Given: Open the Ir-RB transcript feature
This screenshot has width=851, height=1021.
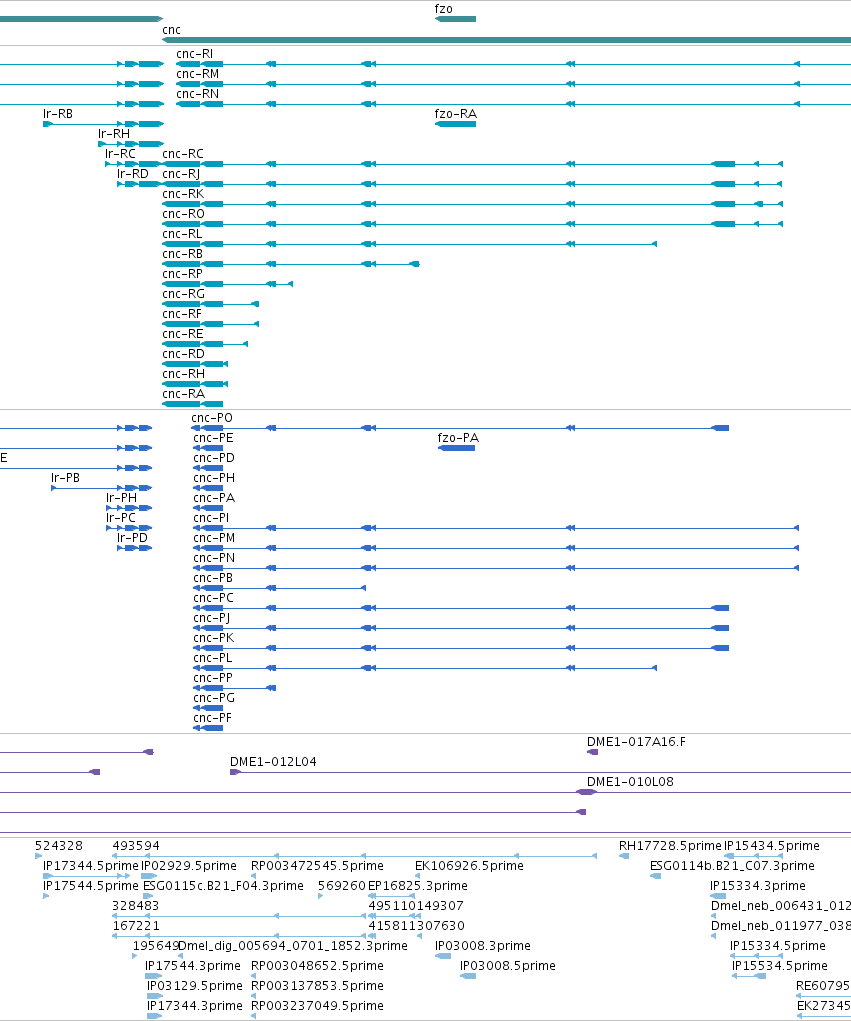Looking at the screenshot, I should click(x=58, y=114).
